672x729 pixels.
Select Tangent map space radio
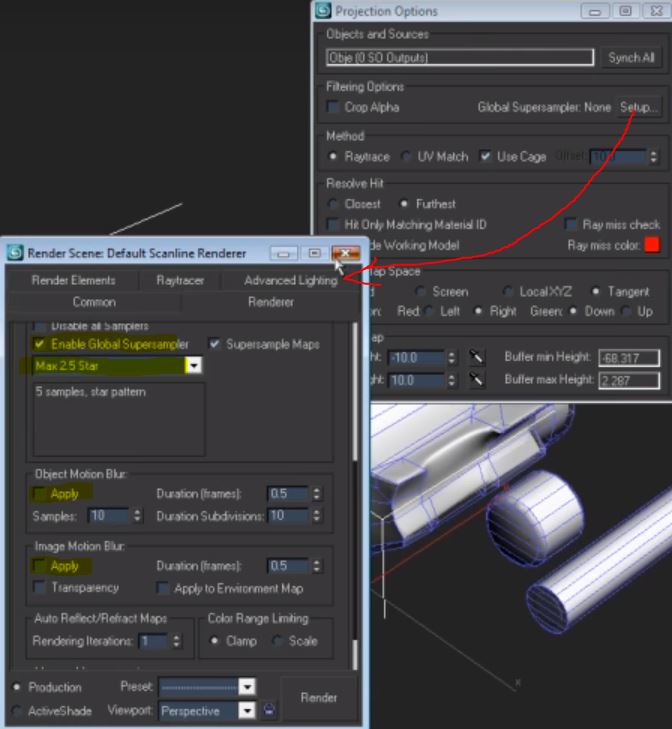tap(596, 291)
